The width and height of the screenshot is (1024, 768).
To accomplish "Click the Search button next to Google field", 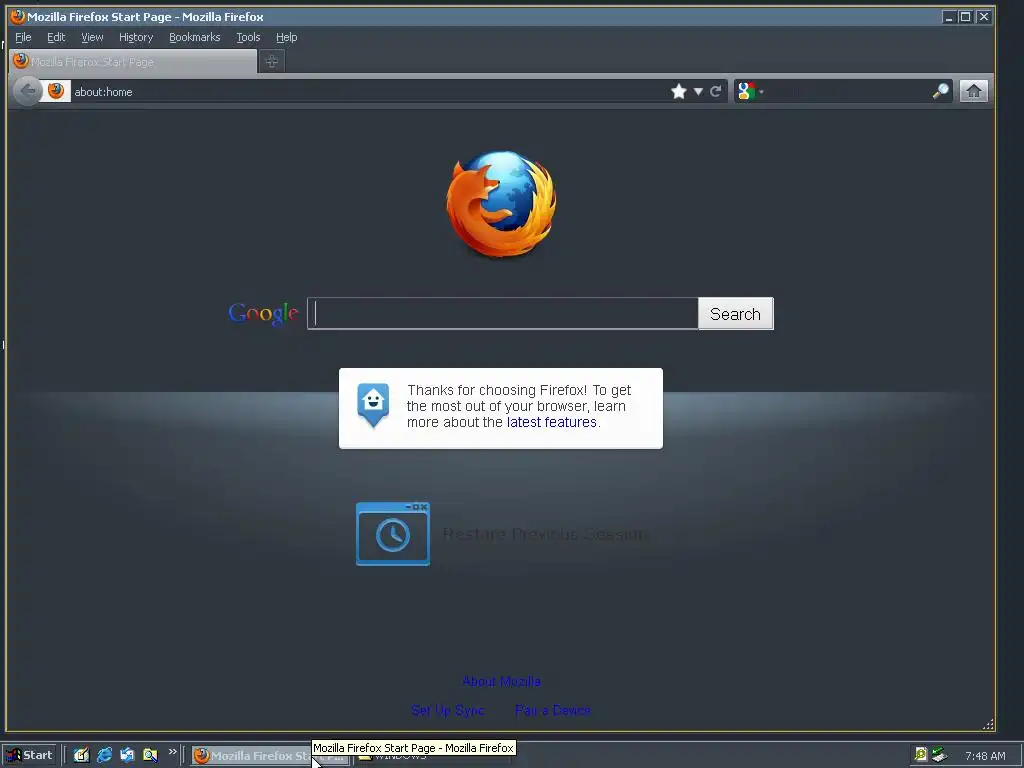I will point(735,314).
